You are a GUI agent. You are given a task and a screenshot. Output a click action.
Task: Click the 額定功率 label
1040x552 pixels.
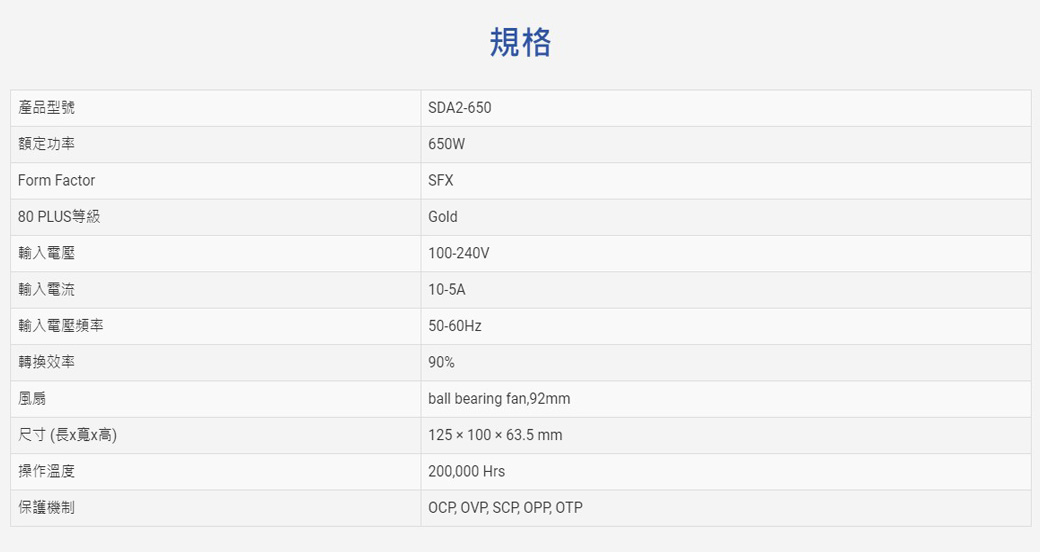pos(46,144)
